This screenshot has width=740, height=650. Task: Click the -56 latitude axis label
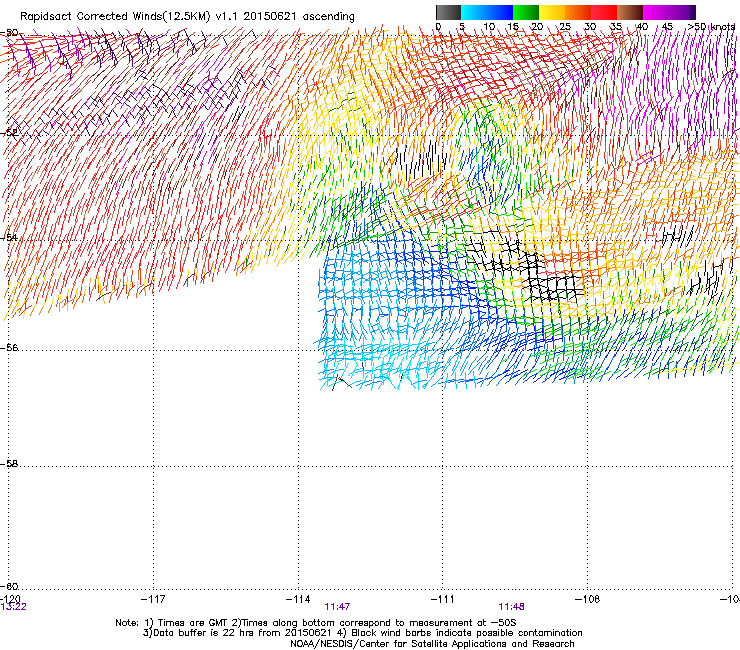(9, 347)
